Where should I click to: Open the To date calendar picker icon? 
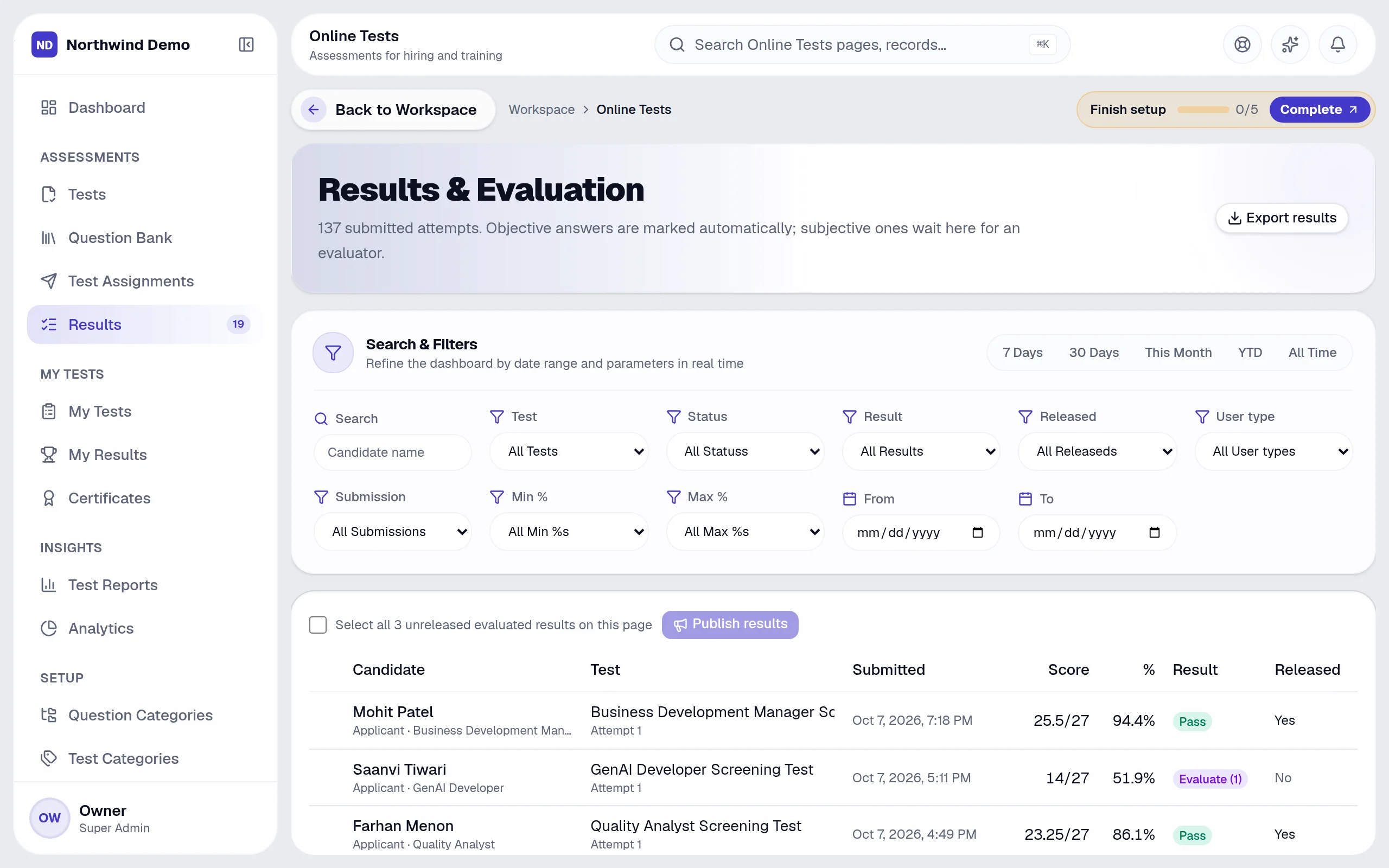(1154, 532)
